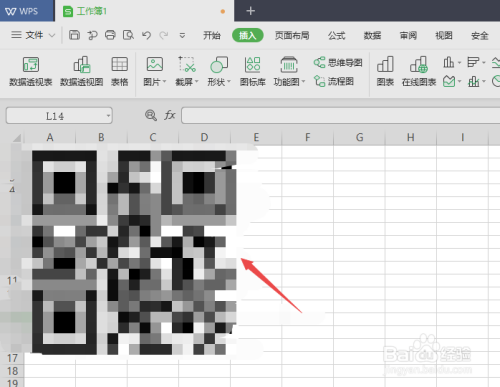Click the Redo arrow
Screen dimensions: 500x387
tap(164, 35)
